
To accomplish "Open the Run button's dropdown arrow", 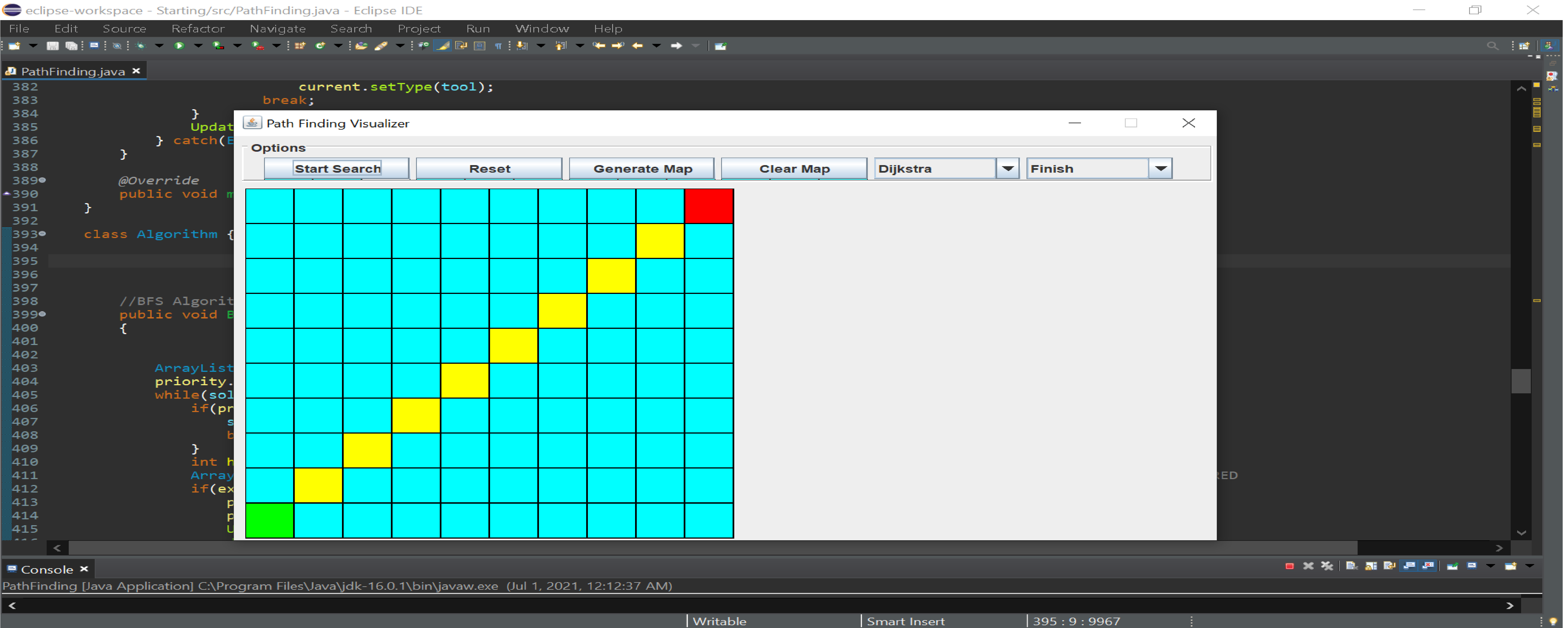I will 198,46.
